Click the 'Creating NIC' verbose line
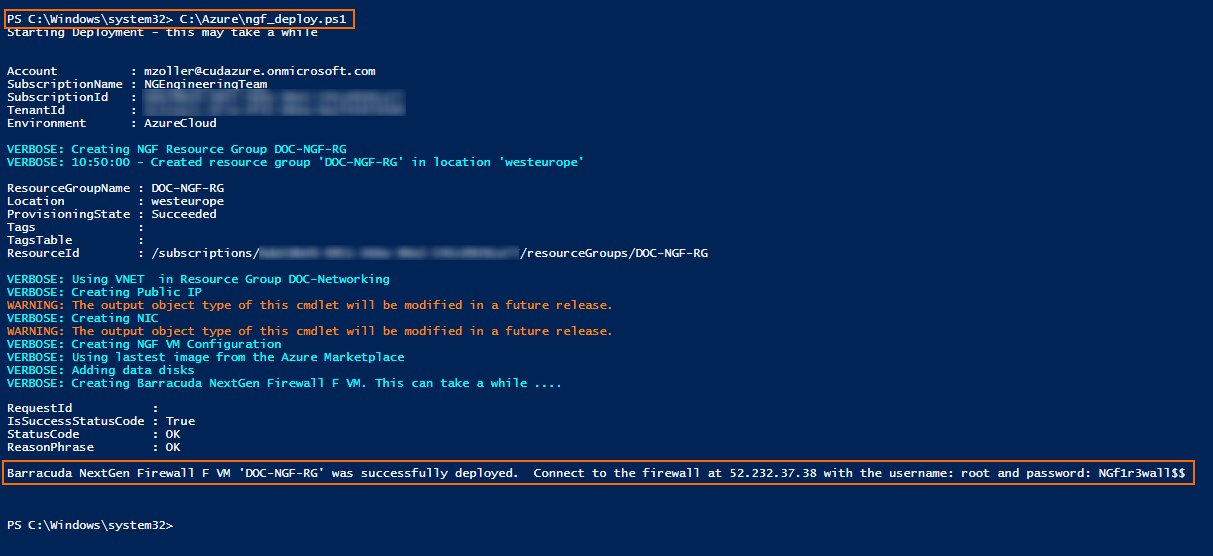The width and height of the screenshot is (1213, 556). [x=82, y=318]
